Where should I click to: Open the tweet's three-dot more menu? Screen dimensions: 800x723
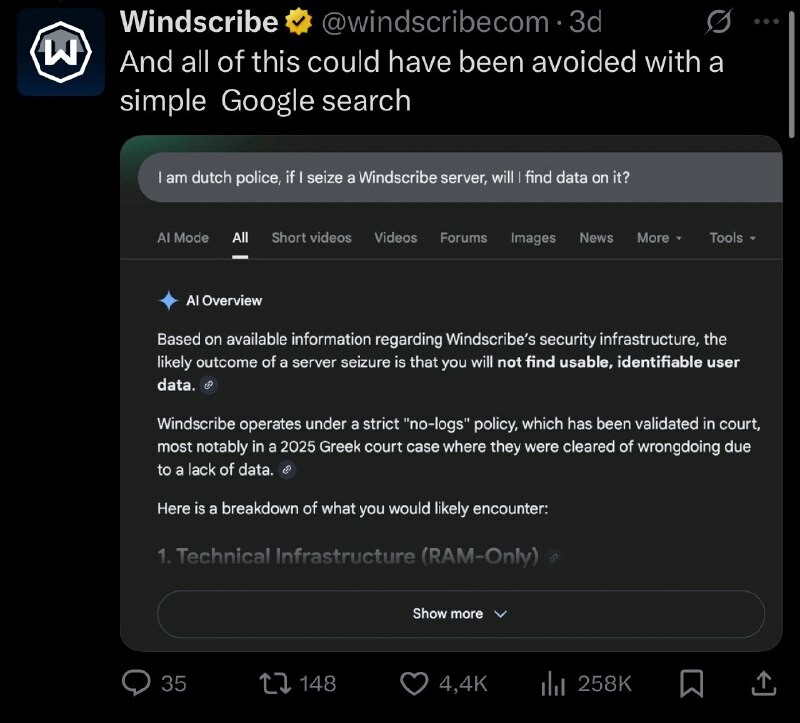click(766, 21)
